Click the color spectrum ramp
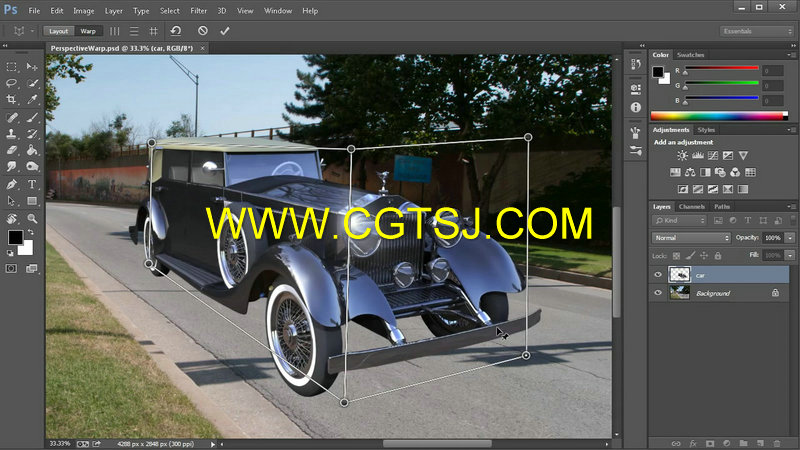This screenshot has width=800, height=450. tap(719, 116)
